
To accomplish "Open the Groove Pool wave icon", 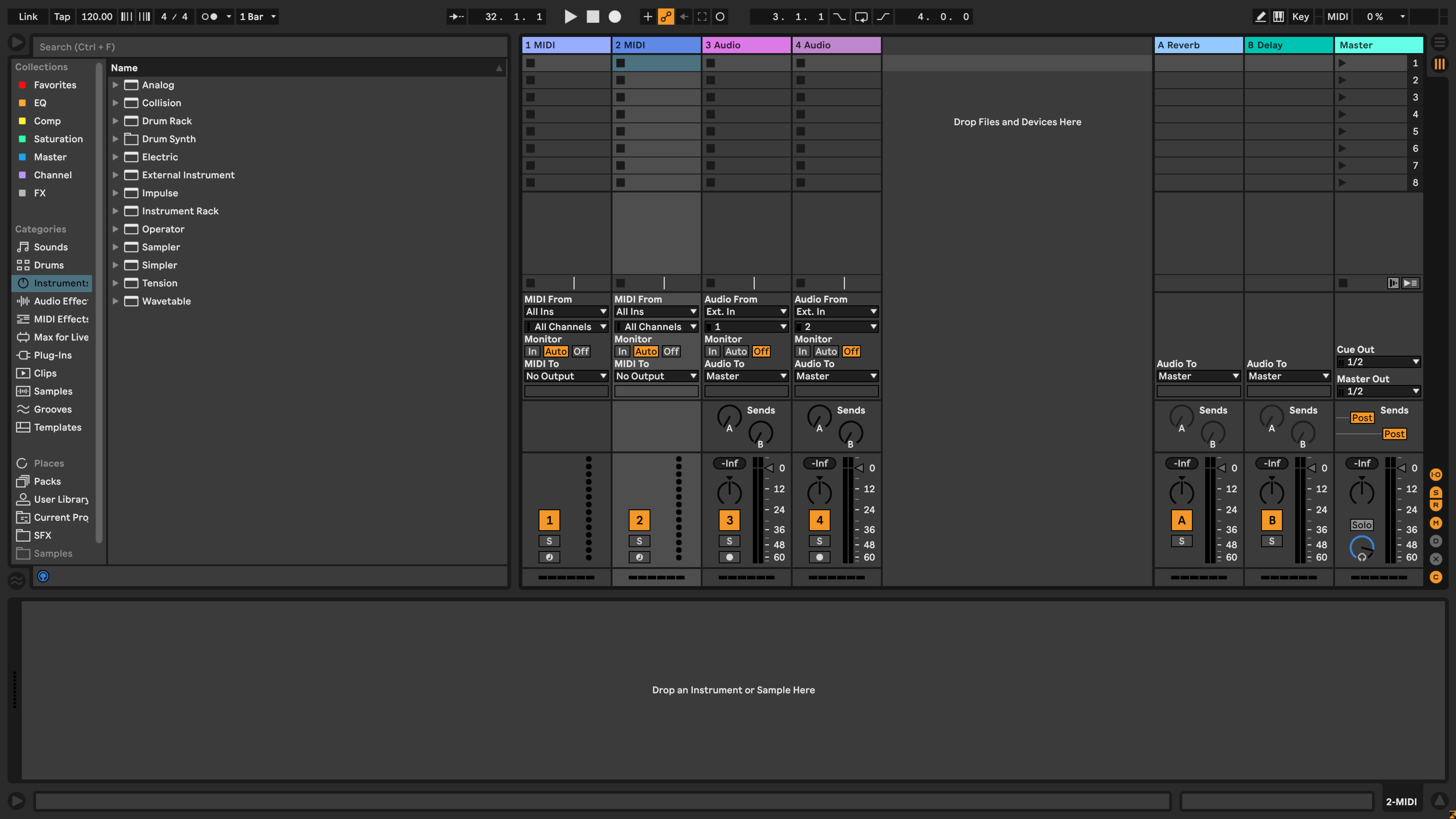I will point(16,580).
